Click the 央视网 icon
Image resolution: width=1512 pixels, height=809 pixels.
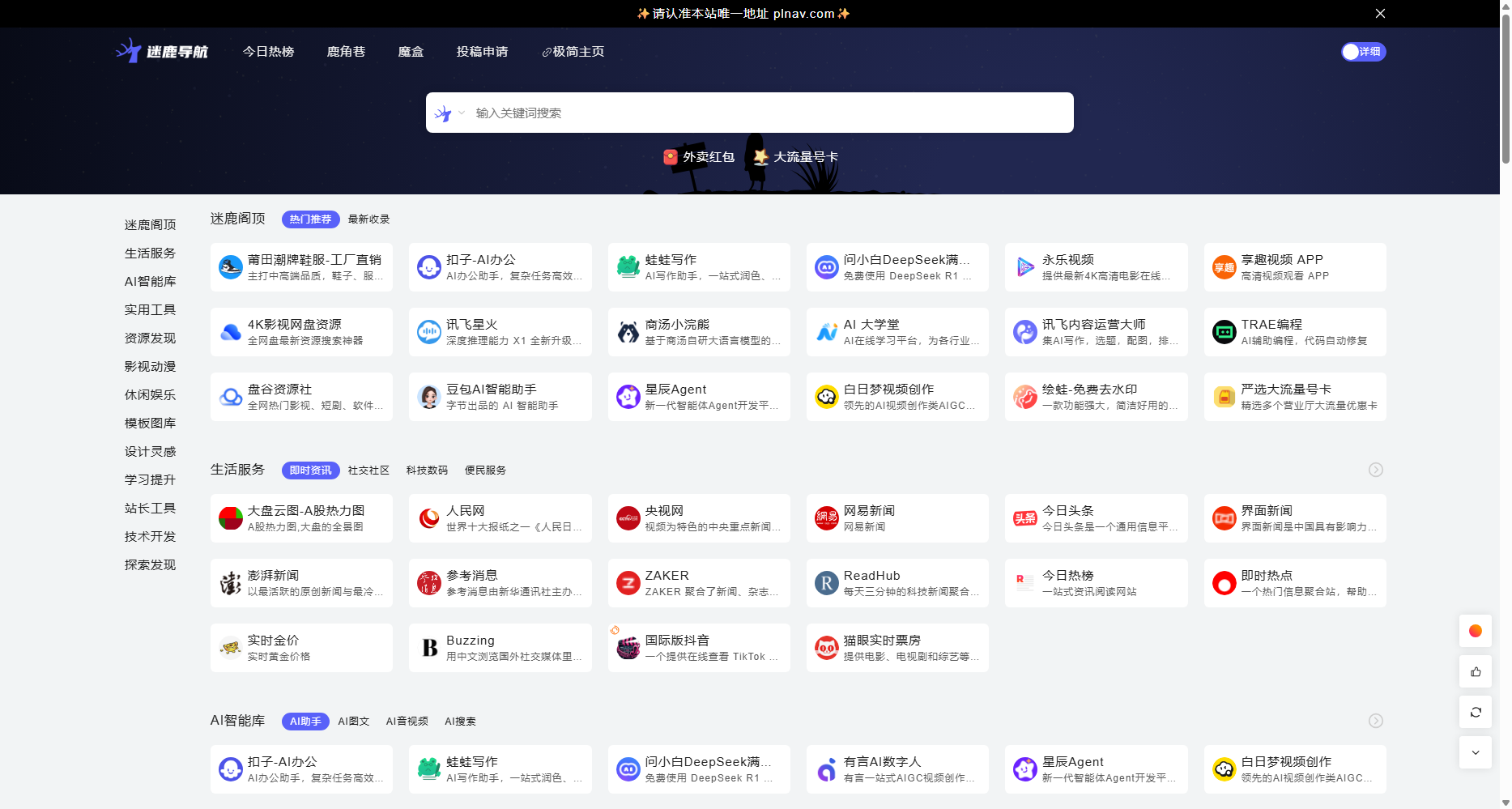[x=628, y=518]
